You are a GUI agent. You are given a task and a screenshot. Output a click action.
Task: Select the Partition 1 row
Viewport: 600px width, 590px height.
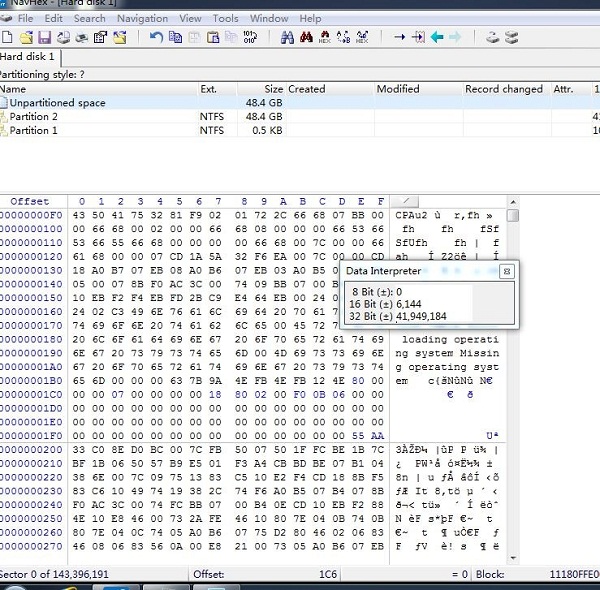coord(300,130)
